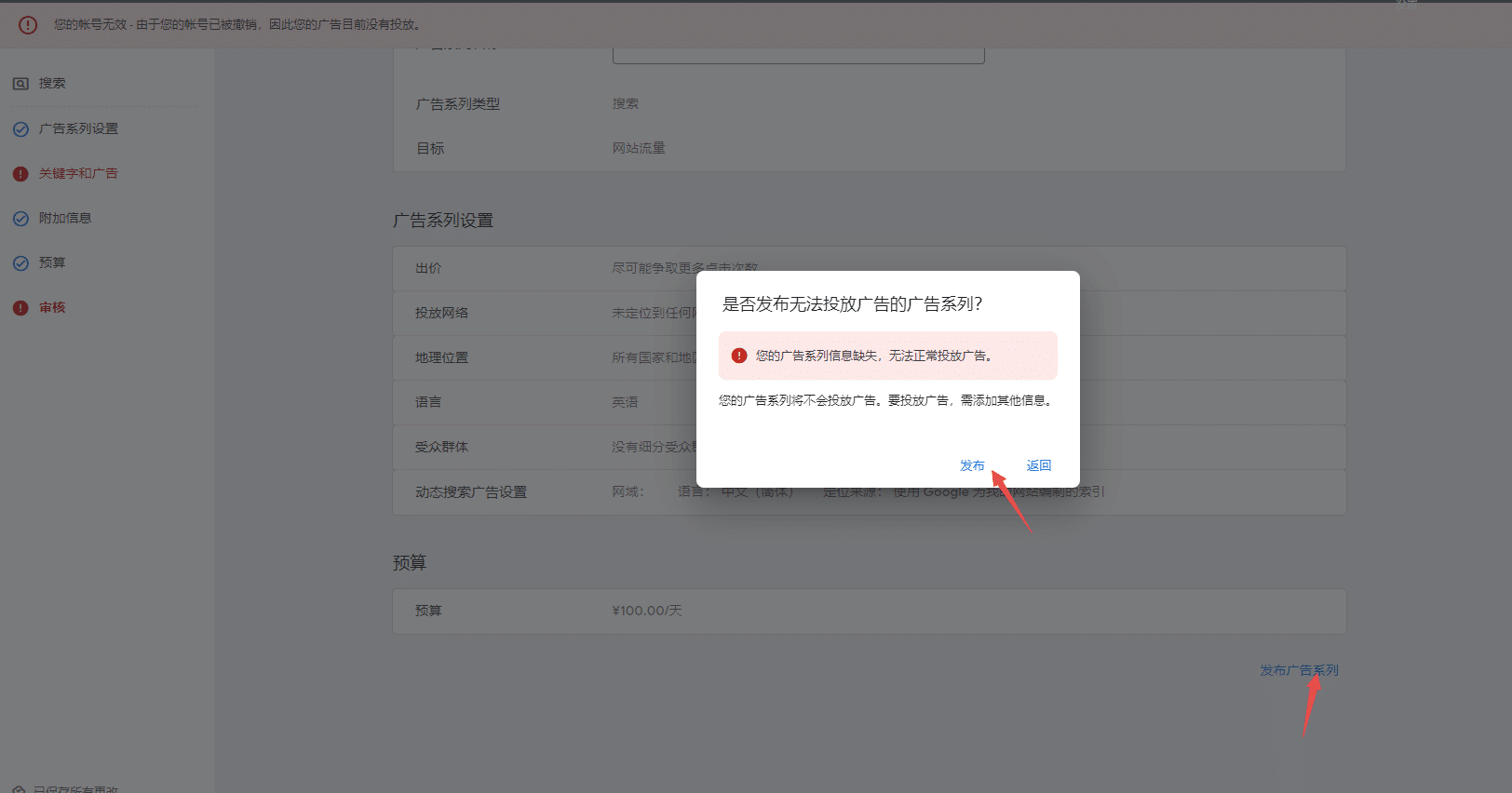Click the 网站流量 goal value
The image size is (1512, 793).
pos(639,148)
